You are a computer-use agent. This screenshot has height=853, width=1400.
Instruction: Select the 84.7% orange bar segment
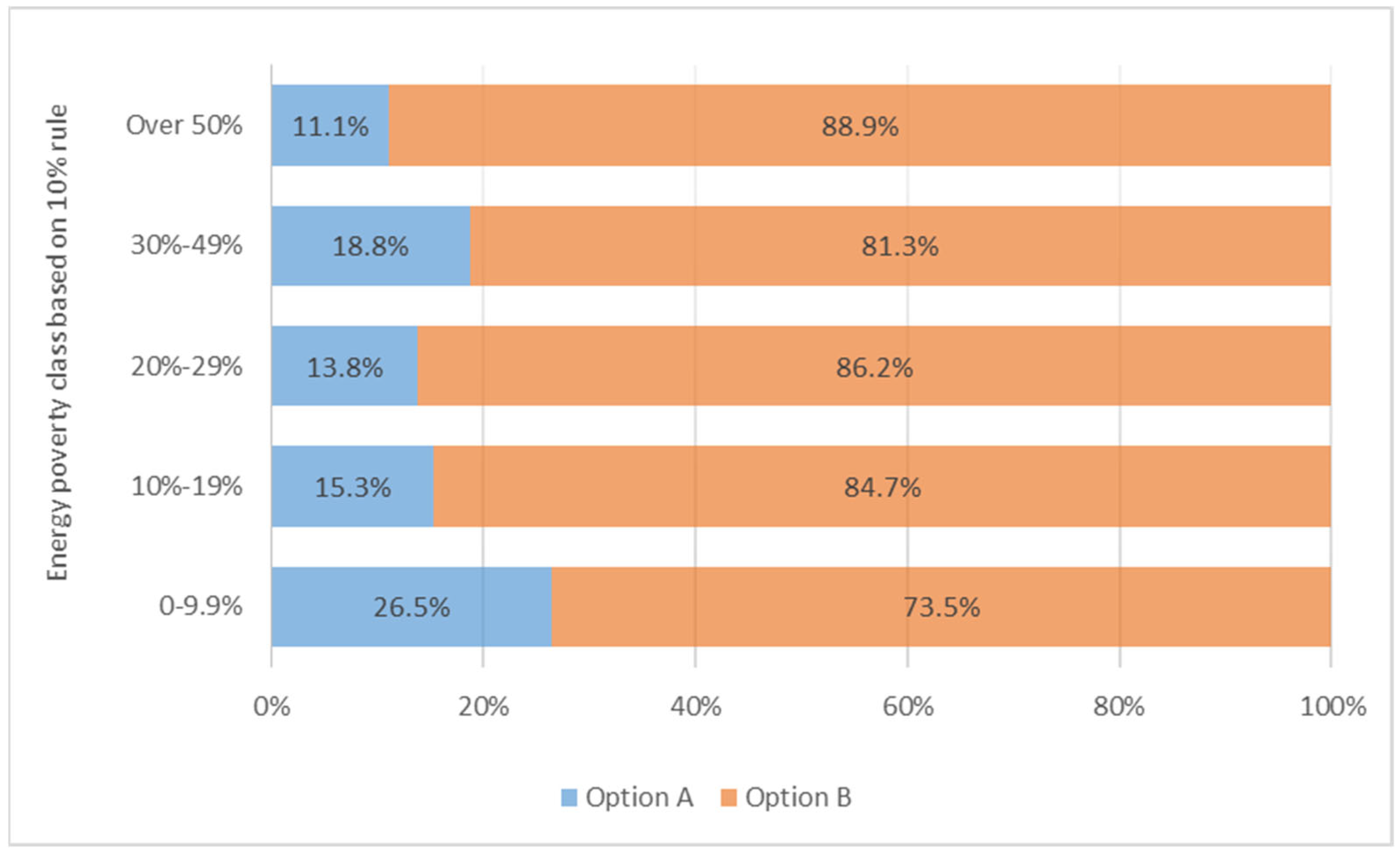point(882,487)
